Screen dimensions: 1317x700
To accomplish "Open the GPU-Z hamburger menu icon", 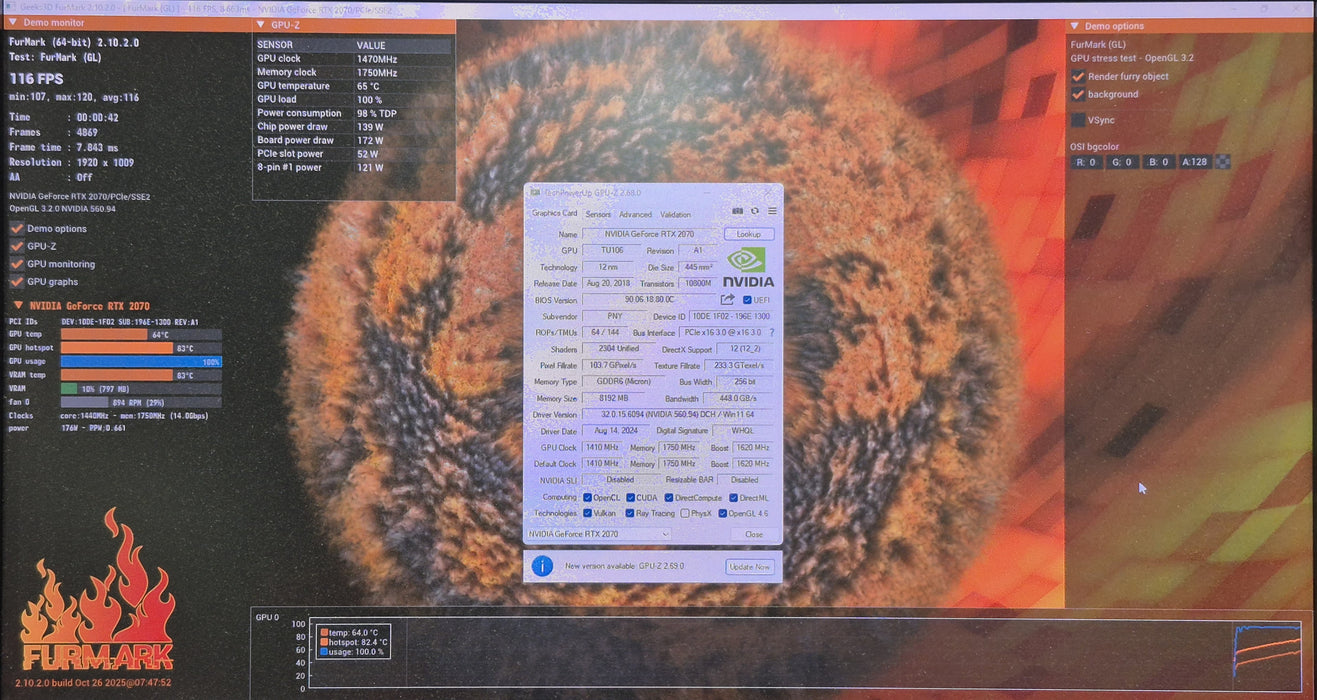I will pyautogui.click(x=772, y=211).
